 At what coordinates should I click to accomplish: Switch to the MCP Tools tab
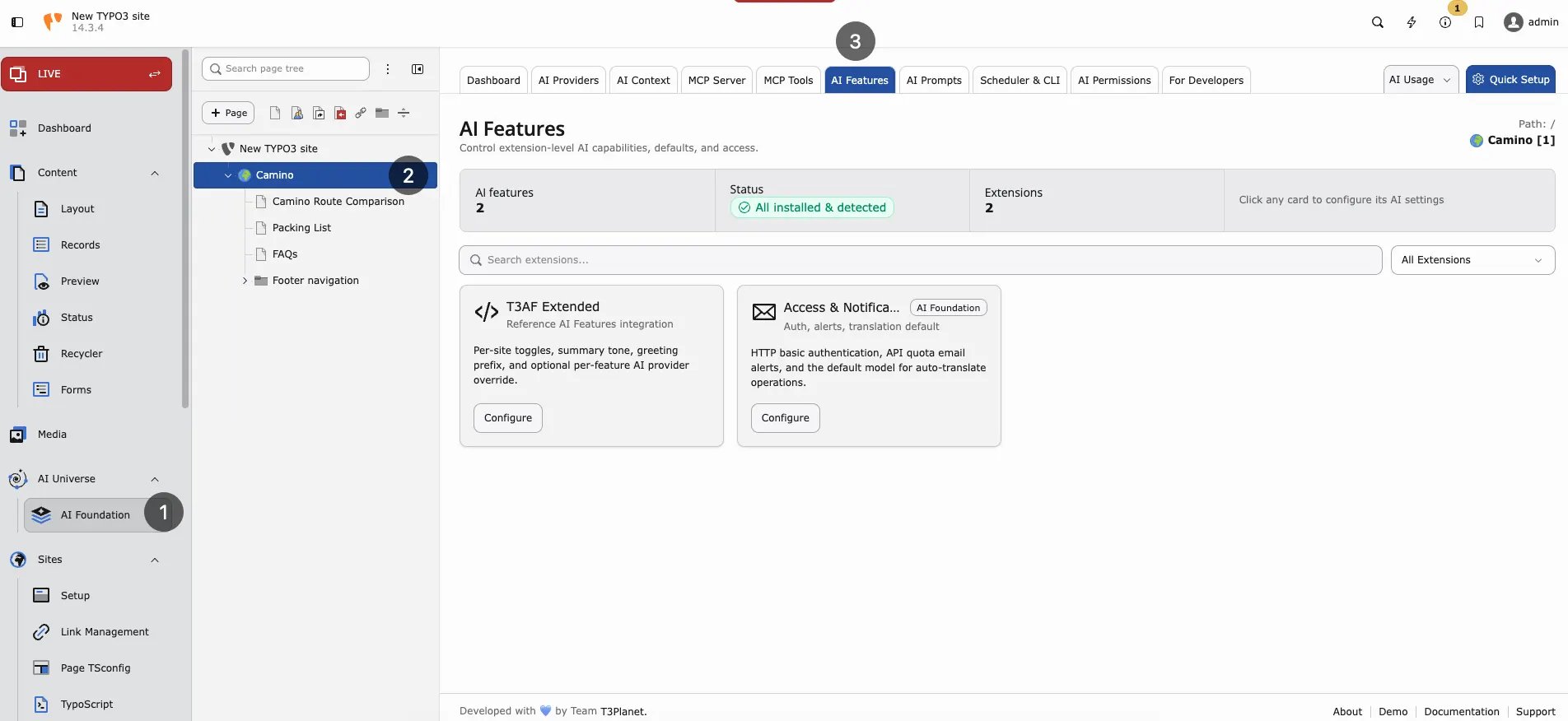click(788, 80)
